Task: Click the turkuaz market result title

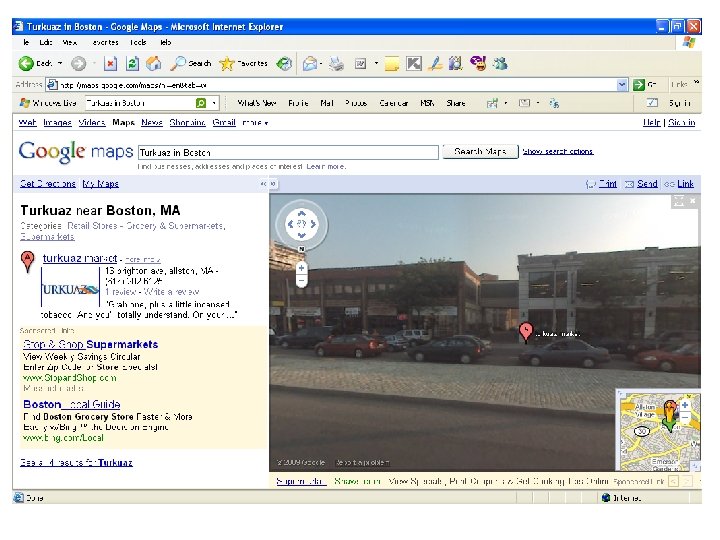Action: coord(80,258)
